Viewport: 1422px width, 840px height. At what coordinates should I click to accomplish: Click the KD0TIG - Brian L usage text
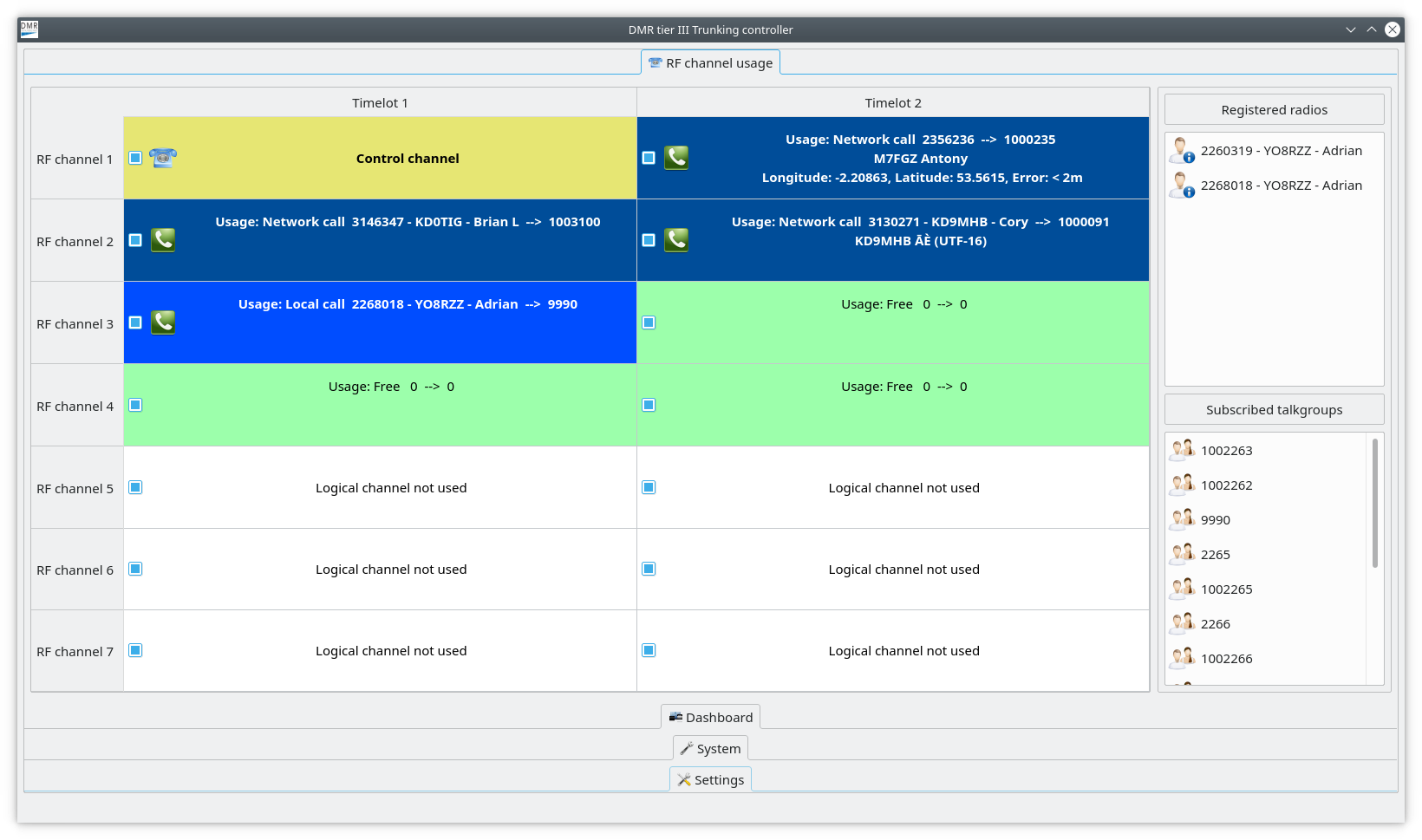[x=408, y=222]
